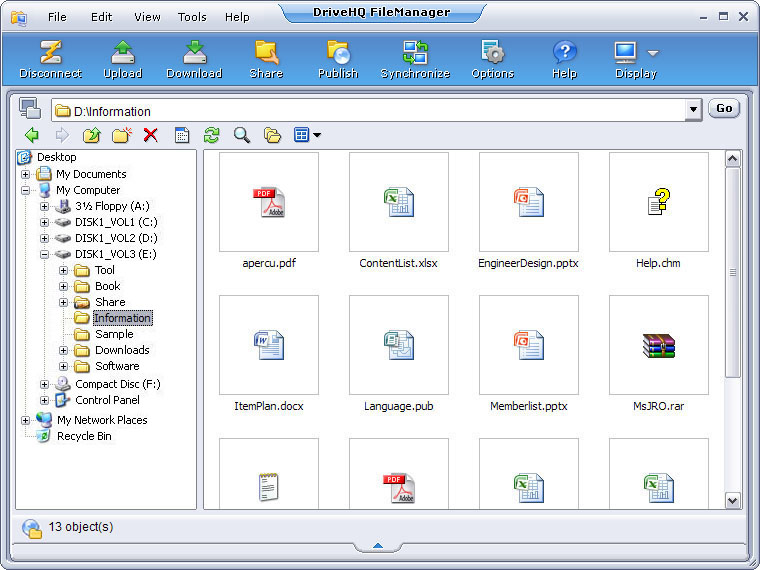Image resolution: width=760 pixels, height=570 pixels.
Task: Select My Network Places in tree
Action: (102, 420)
